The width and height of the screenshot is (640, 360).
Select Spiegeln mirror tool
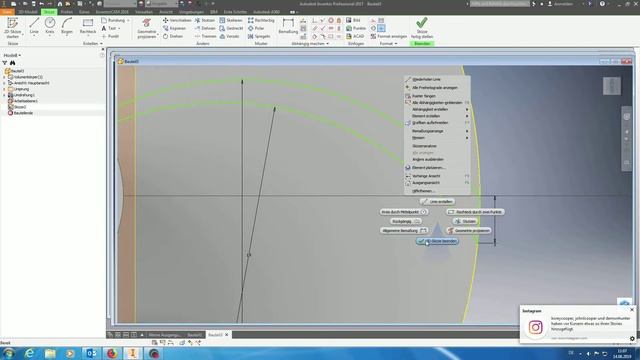259,36
